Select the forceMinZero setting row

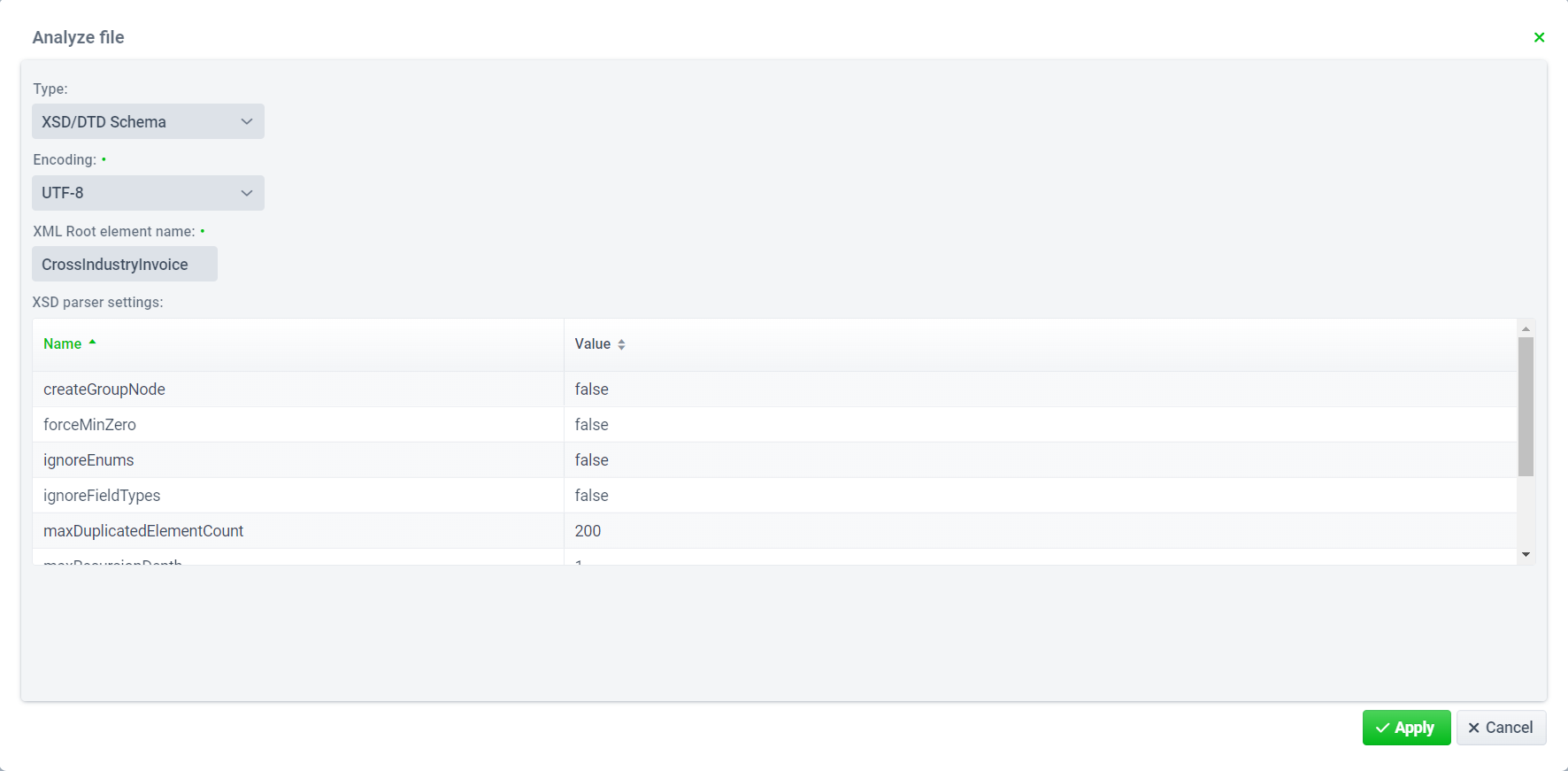(x=89, y=425)
